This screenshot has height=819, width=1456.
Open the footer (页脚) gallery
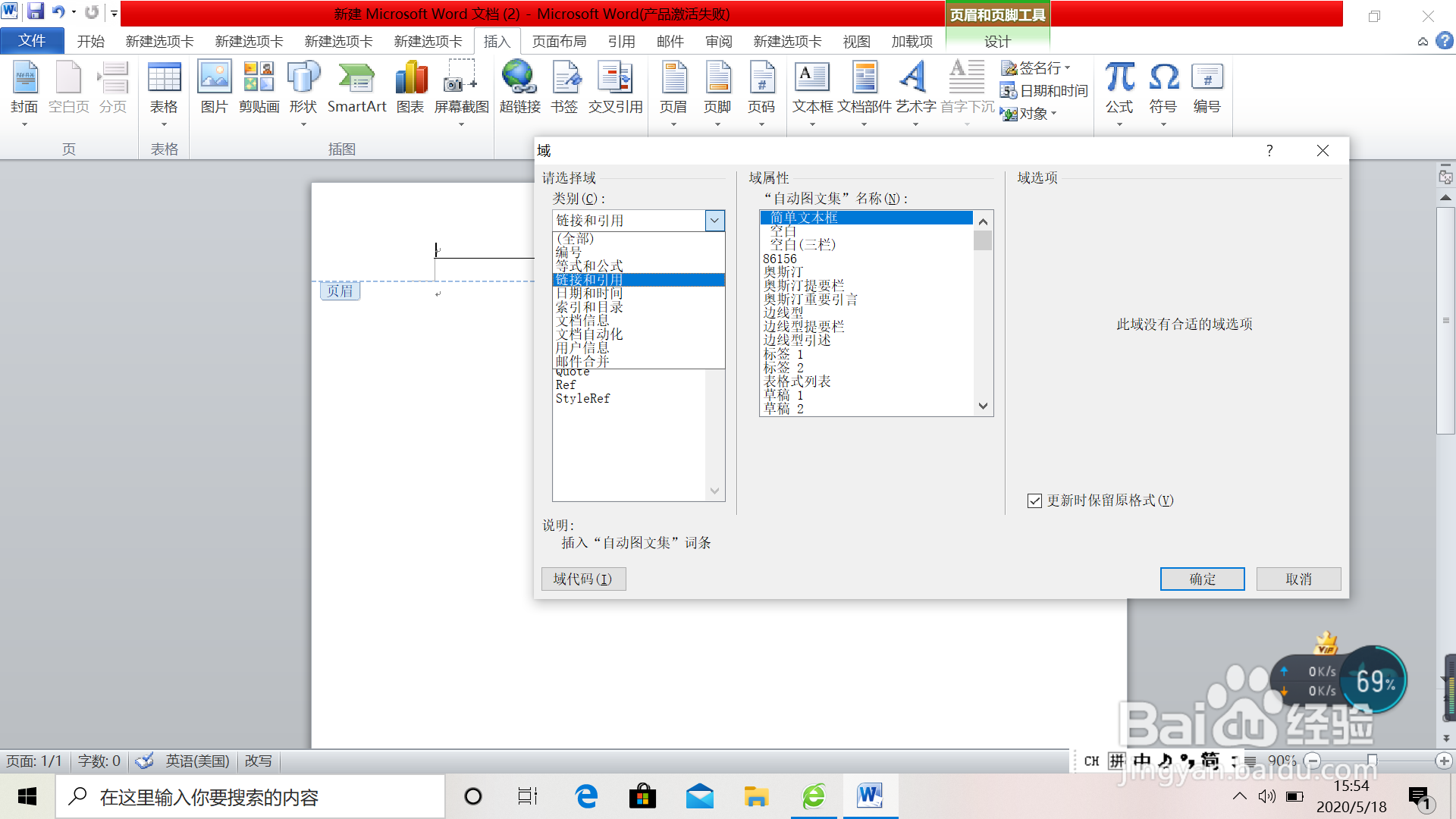717,93
